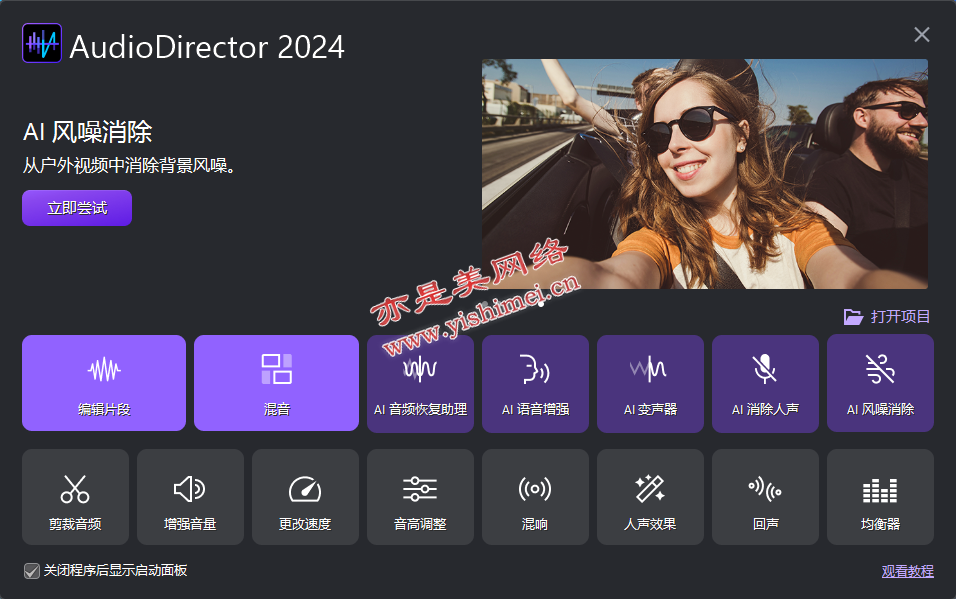Open 回声 echo tool
956x599 pixels.
click(765, 497)
